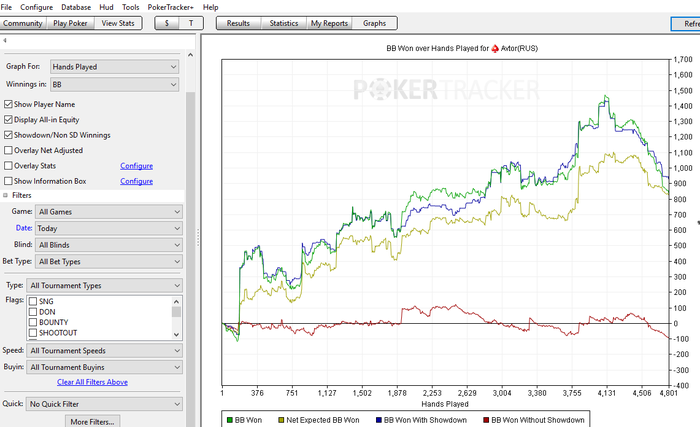Open the Buyin dropdown
Image resolution: width=700 pixels, height=427 pixels.
coord(104,367)
